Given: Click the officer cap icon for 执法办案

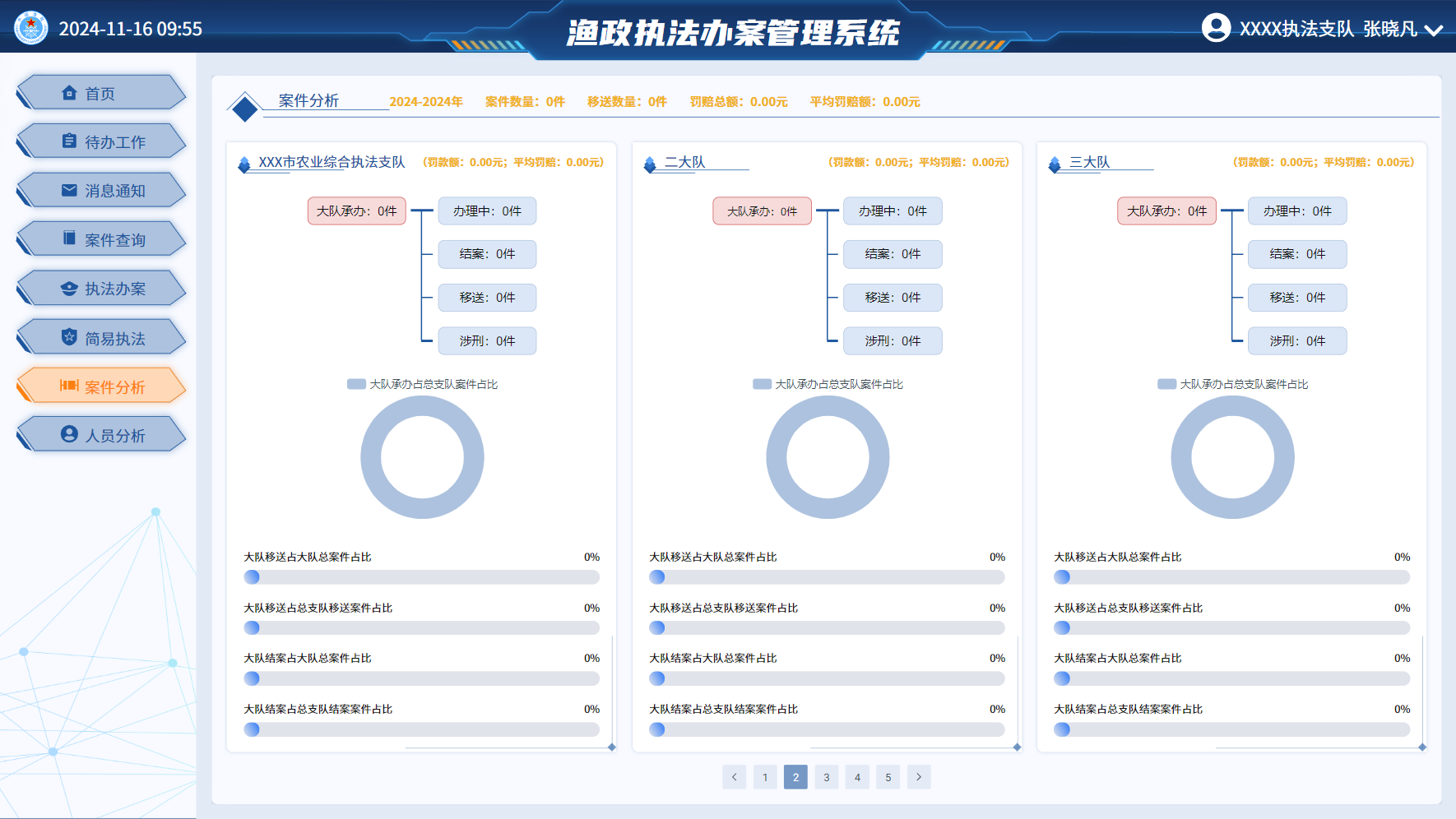Looking at the screenshot, I should [x=70, y=289].
